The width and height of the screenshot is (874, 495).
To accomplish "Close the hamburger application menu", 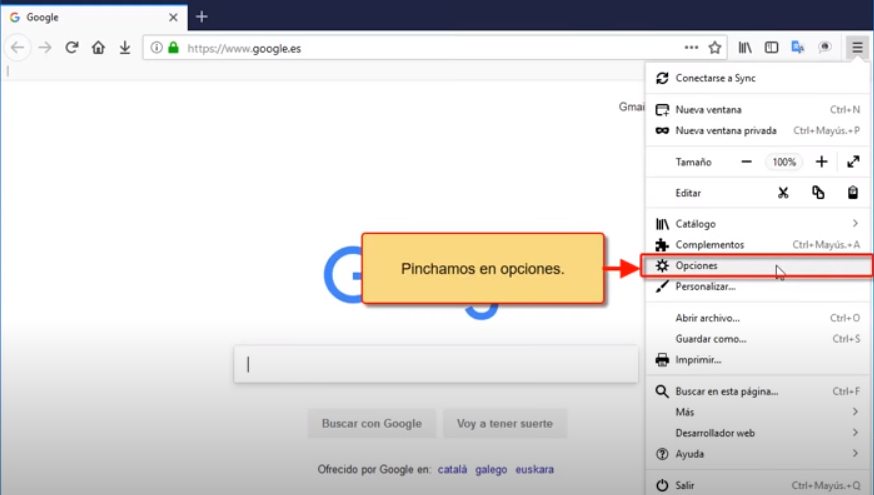I will coord(857,48).
